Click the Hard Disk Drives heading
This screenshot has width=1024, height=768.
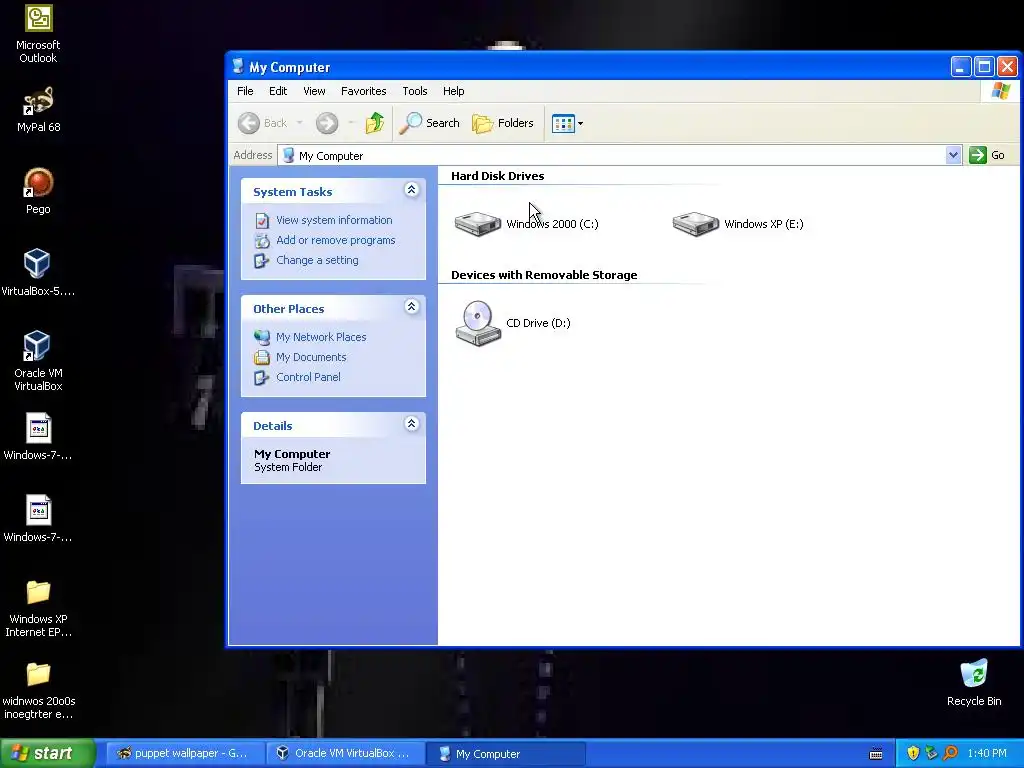[x=497, y=176]
